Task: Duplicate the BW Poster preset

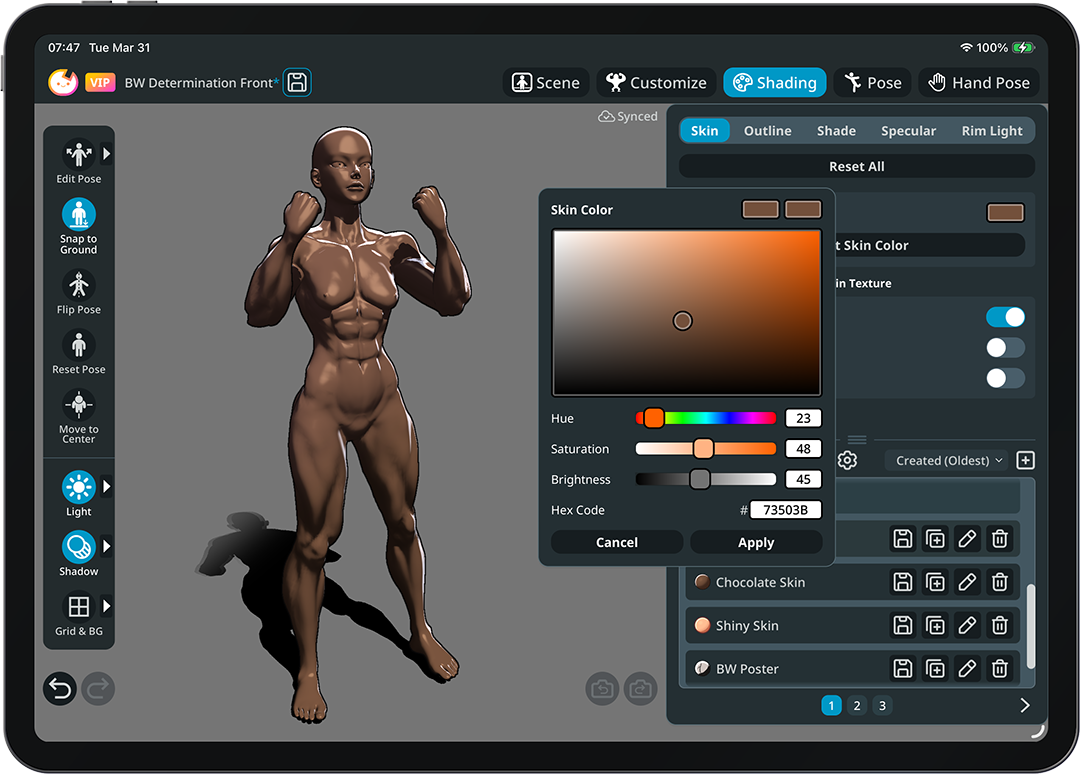Action: coord(935,668)
